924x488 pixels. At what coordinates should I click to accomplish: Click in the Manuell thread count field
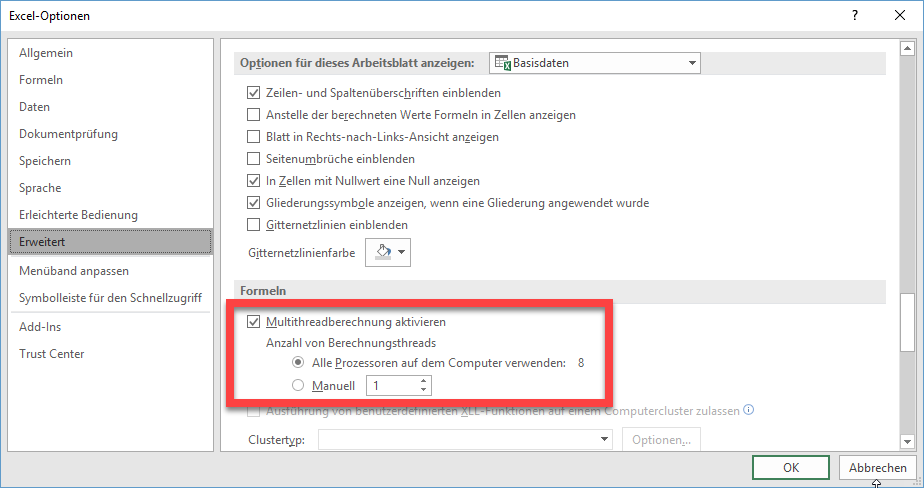click(391, 385)
